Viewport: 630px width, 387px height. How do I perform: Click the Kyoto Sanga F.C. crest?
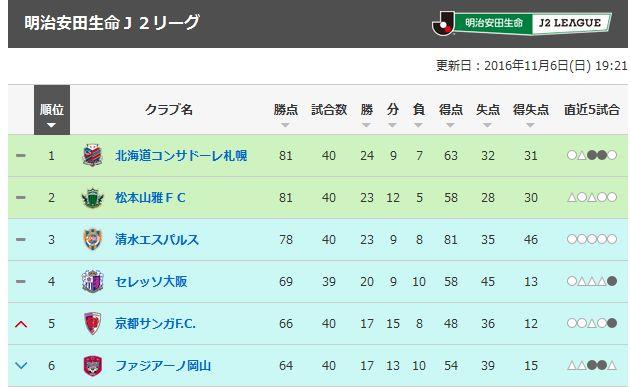93,324
